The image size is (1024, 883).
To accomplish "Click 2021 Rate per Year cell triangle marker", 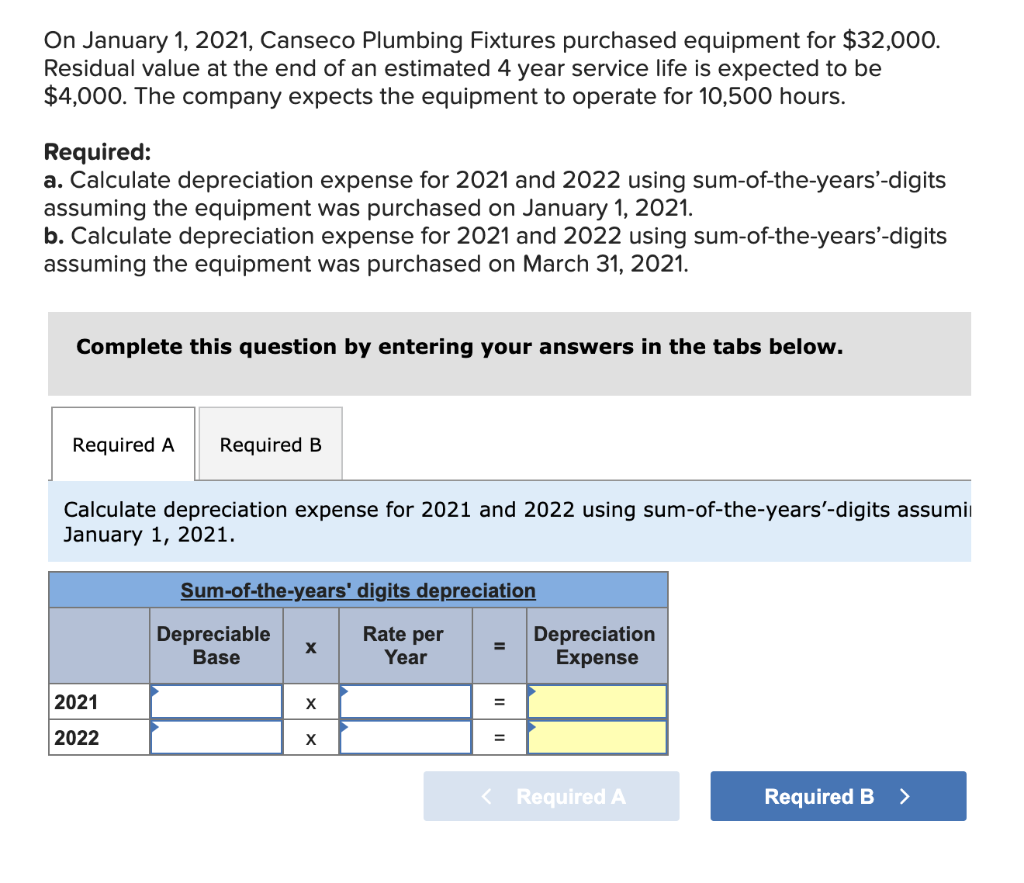I will (x=344, y=689).
